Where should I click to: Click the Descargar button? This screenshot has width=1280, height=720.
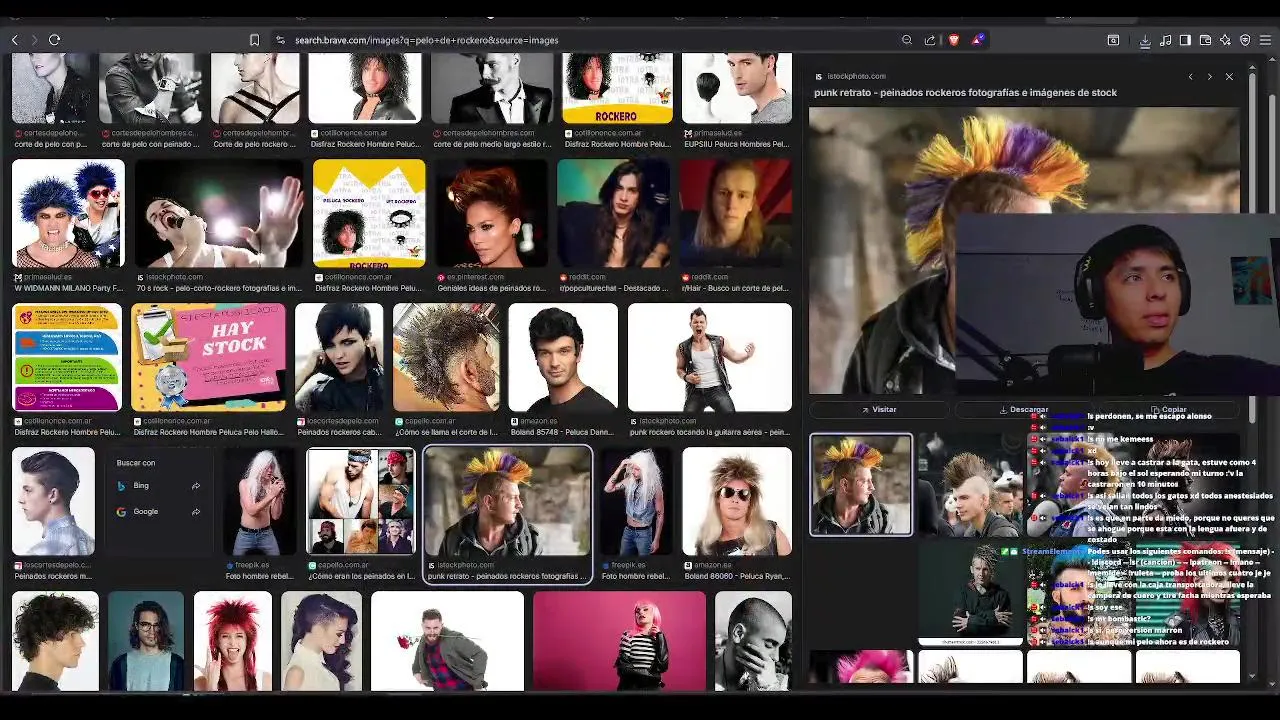tap(1024, 409)
